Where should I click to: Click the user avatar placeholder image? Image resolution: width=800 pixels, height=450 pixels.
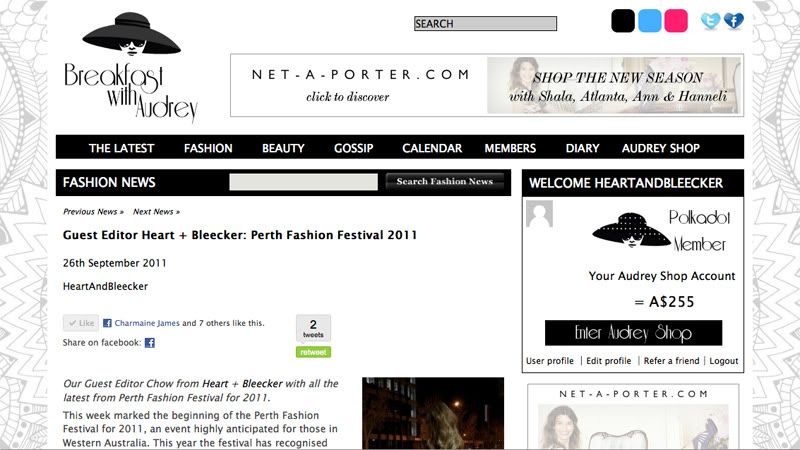click(539, 213)
